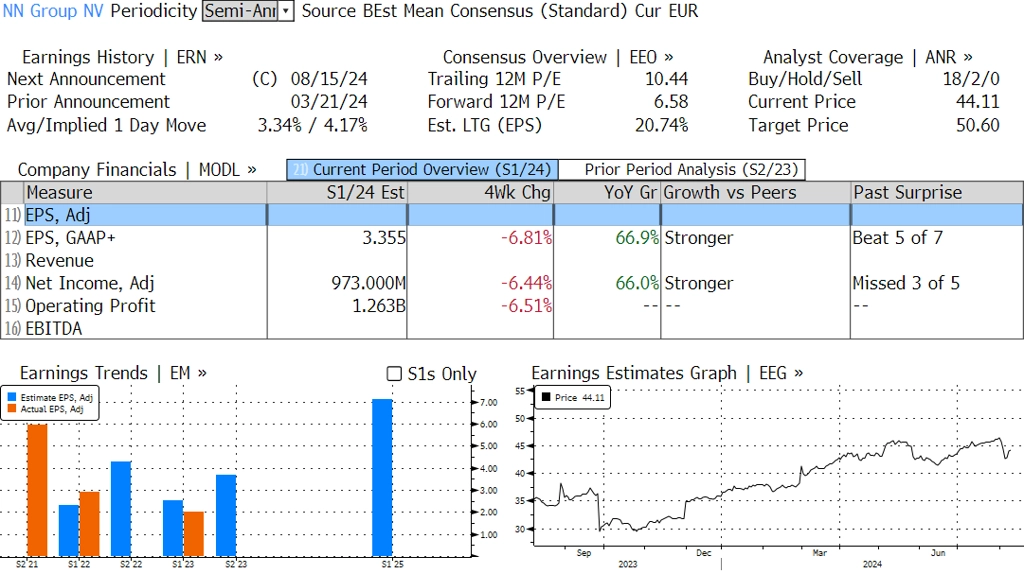This screenshot has height=574, width=1024.
Task: Click the Est. LTG (EPS) value 20.74%
Action: pos(662,125)
